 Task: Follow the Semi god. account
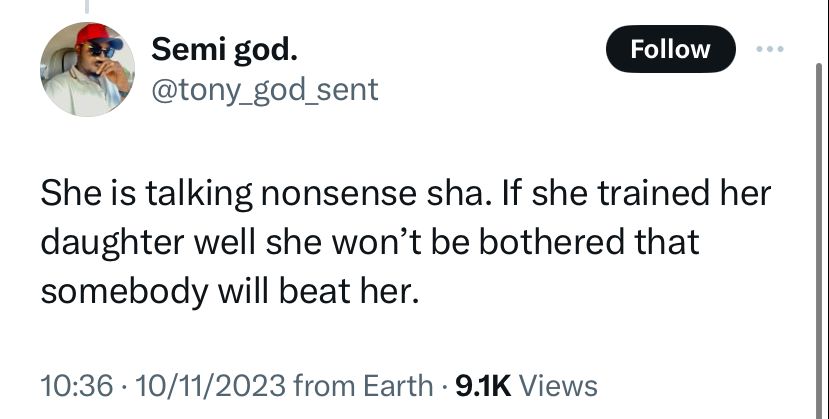pyautogui.click(x=670, y=49)
